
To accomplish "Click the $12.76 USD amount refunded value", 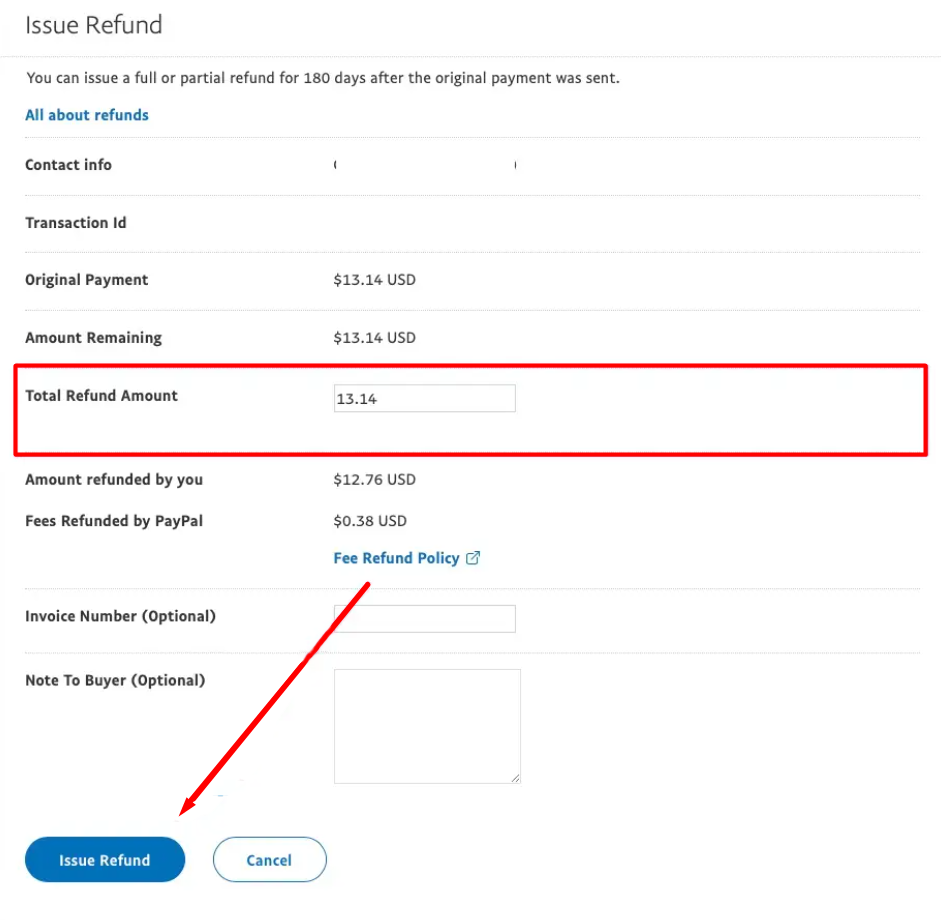I will pyautogui.click(x=374, y=480).
